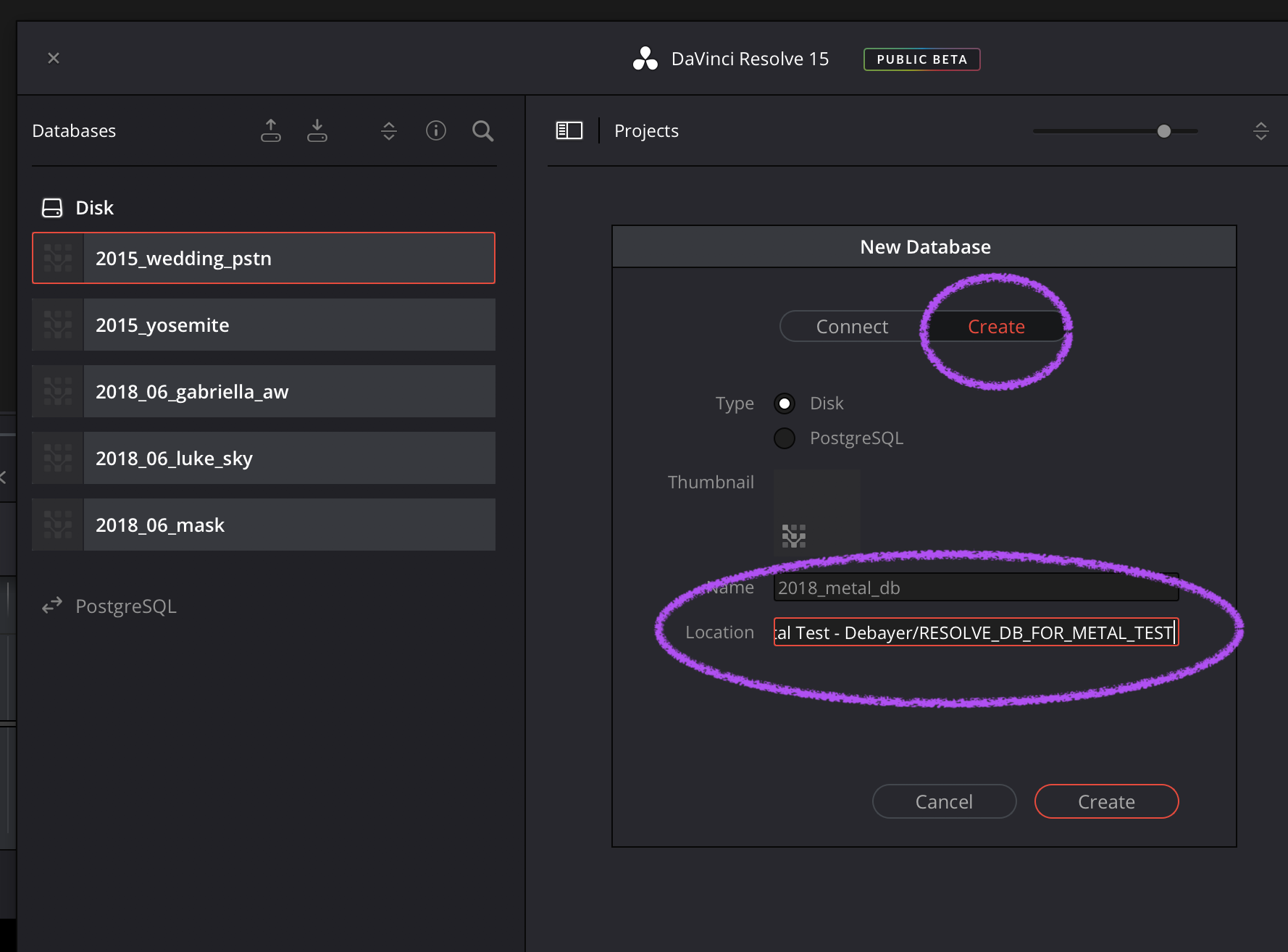Click thumbnail icon of 2018_06_gabriella_aw database
This screenshot has height=952, width=1288.
click(58, 391)
